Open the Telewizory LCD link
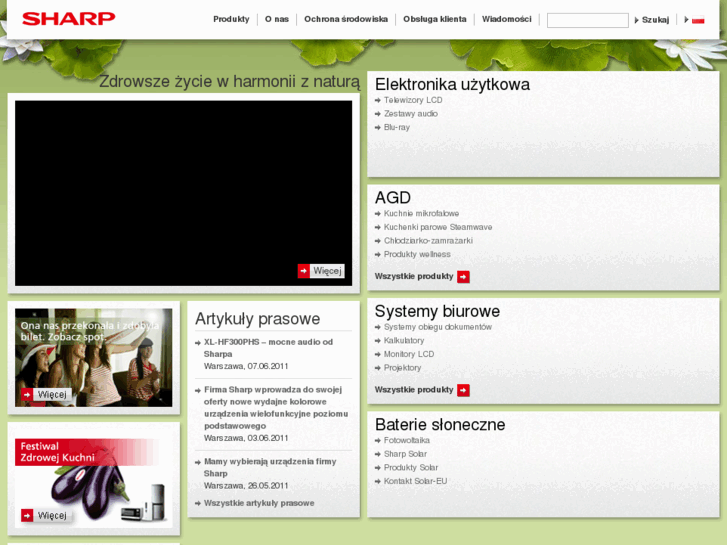Viewport: 727px width, 545px height. coord(413,100)
